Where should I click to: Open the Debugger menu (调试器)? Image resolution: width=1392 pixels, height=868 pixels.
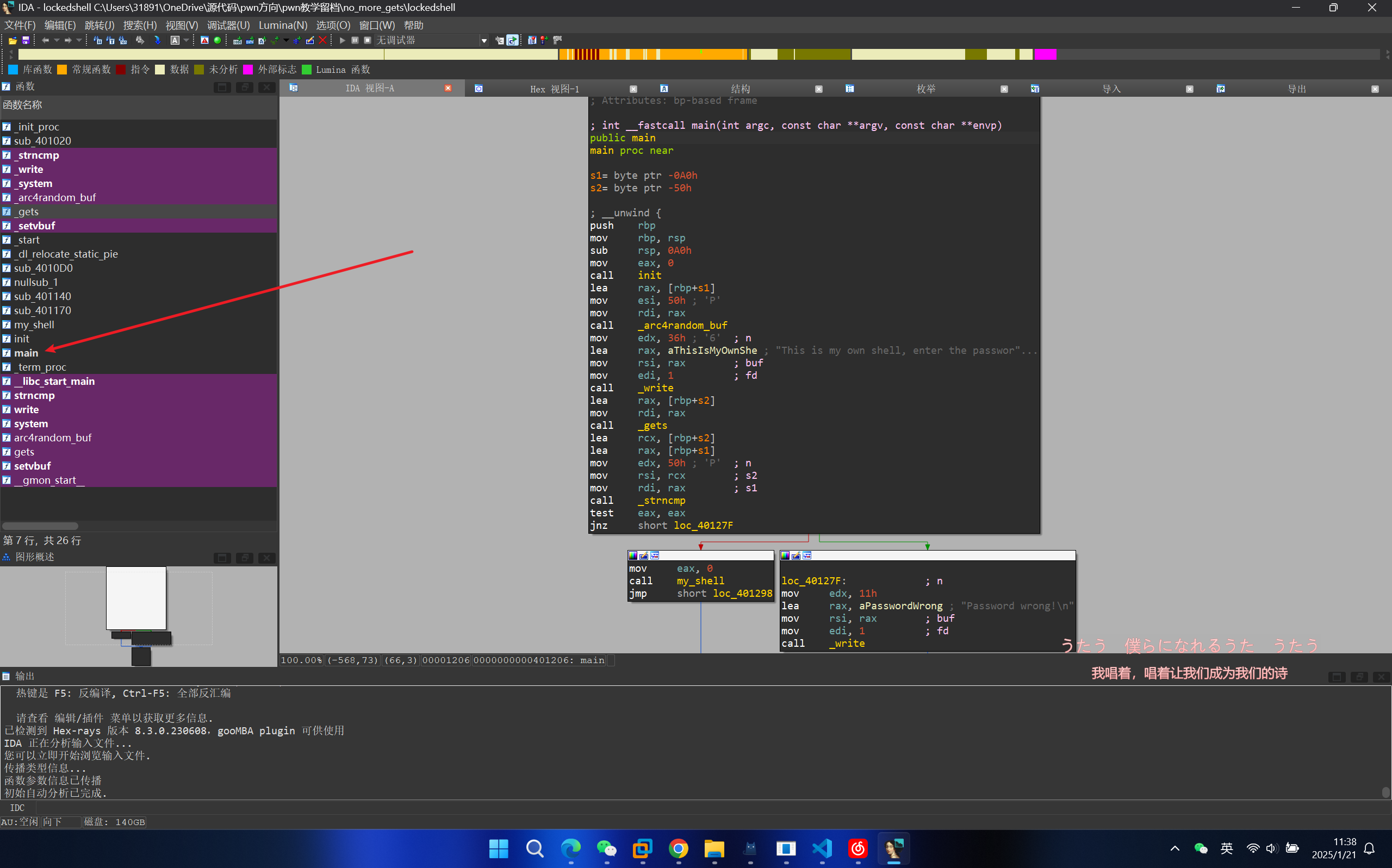pos(228,25)
